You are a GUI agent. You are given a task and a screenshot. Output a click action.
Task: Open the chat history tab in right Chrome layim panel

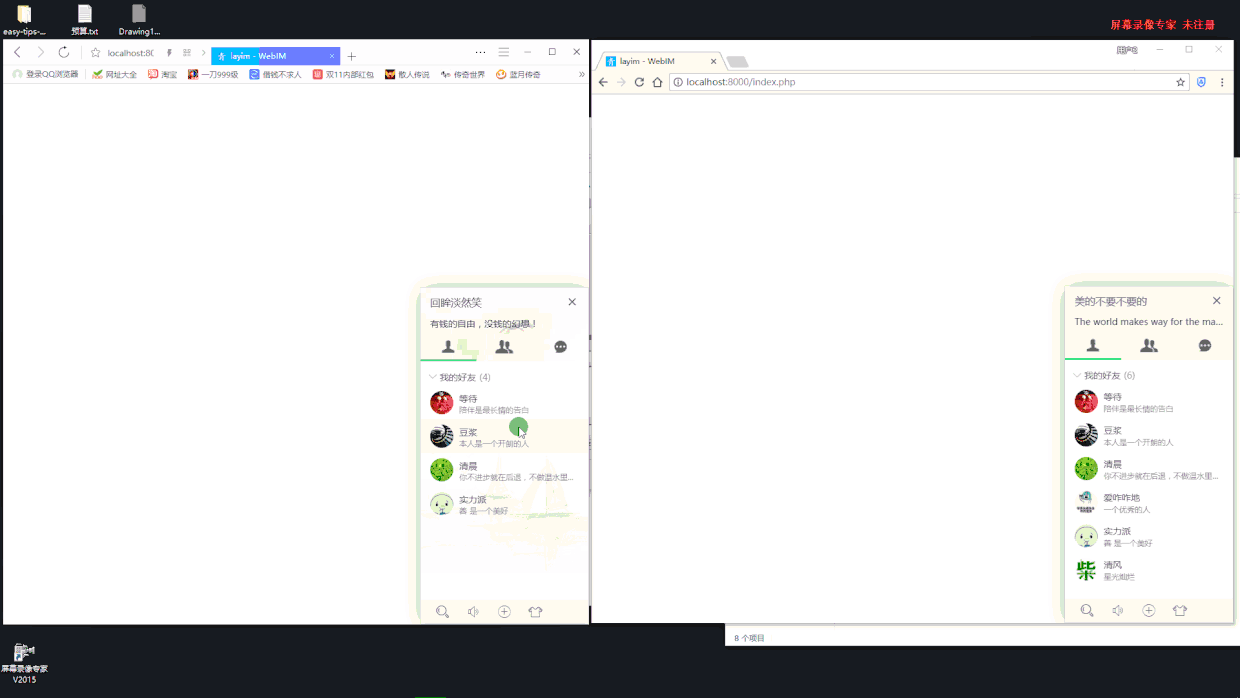click(x=1205, y=345)
